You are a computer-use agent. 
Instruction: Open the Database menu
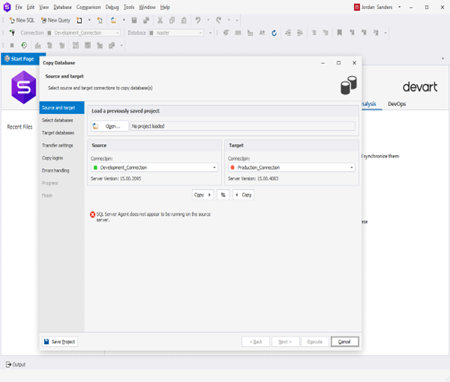(x=62, y=7)
